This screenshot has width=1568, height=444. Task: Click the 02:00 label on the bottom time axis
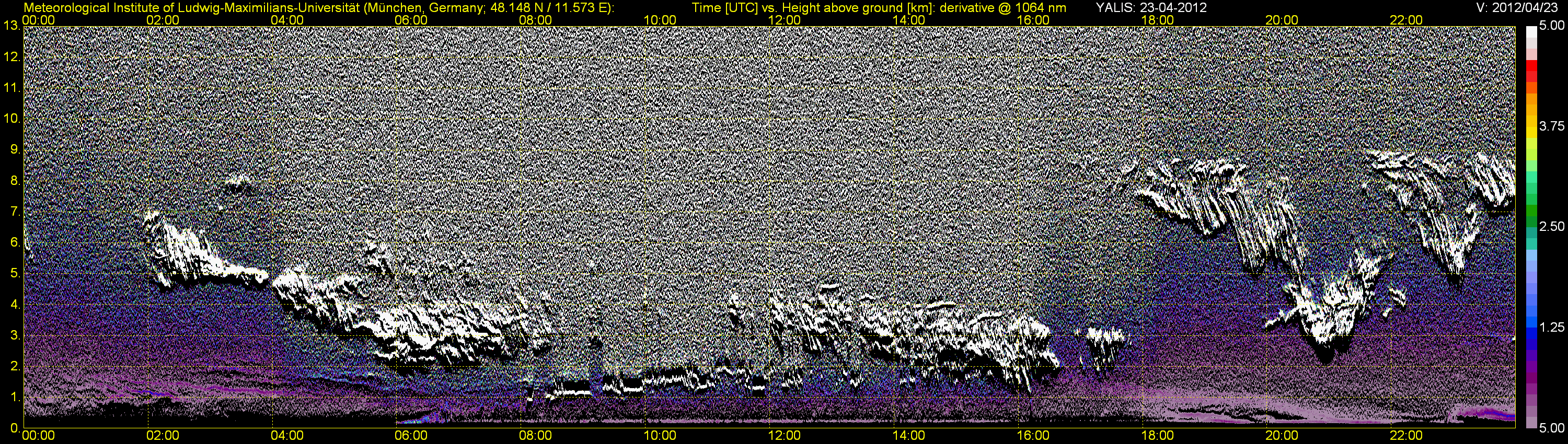point(163,436)
